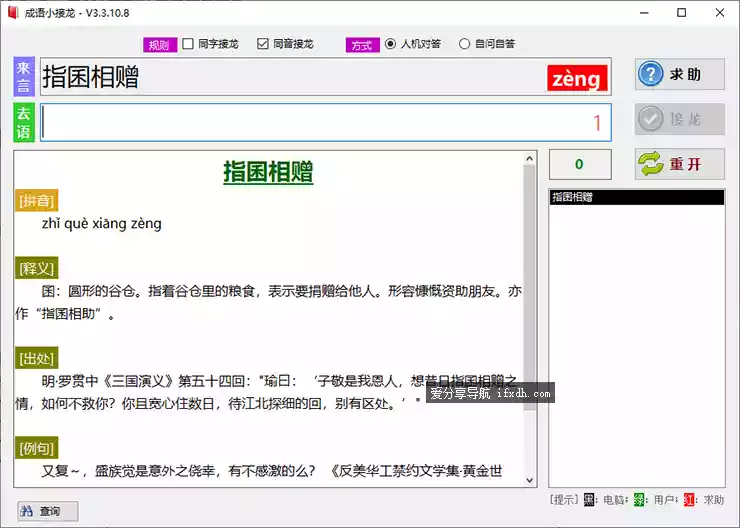Viewport: 740px width, 528px height.
Task: Click the green underlined 指囷相赠 heading
Action: tap(268, 171)
